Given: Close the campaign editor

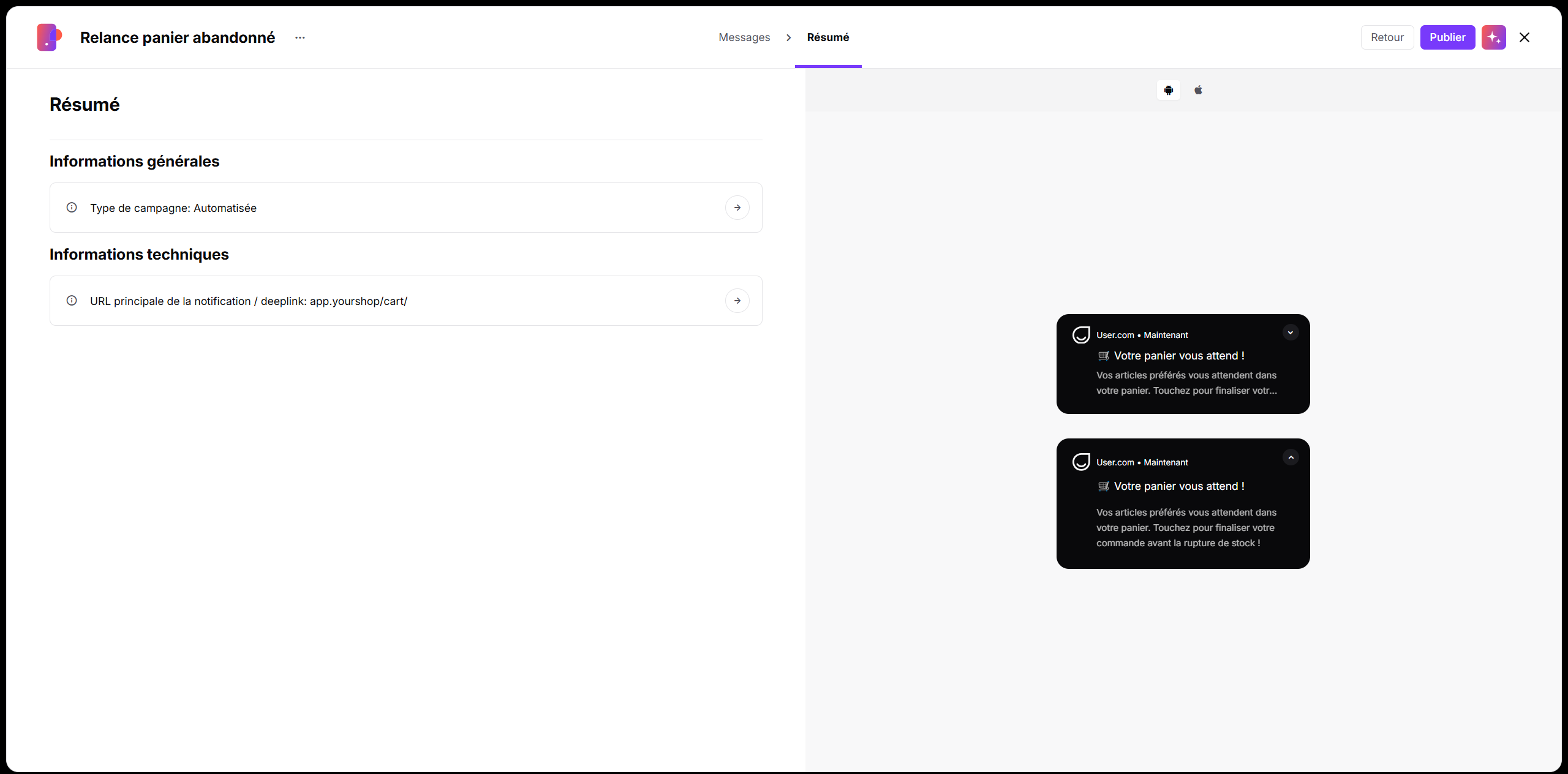Looking at the screenshot, I should click(1525, 37).
